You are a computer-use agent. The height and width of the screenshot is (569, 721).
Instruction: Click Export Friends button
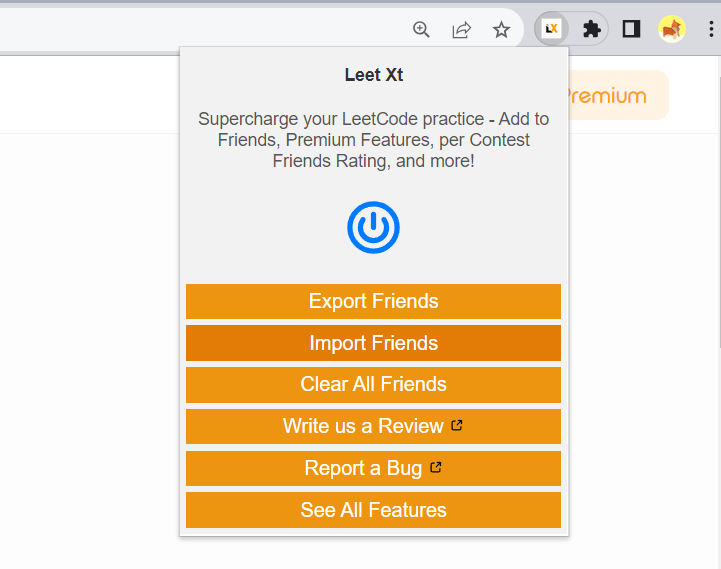373,301
